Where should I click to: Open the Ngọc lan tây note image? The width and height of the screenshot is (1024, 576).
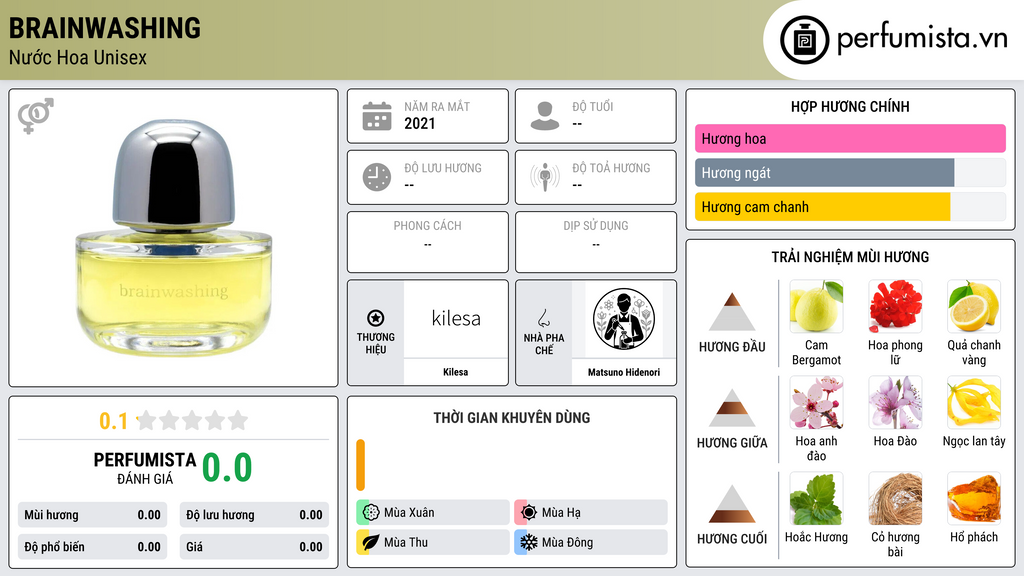tap(974, 402)
